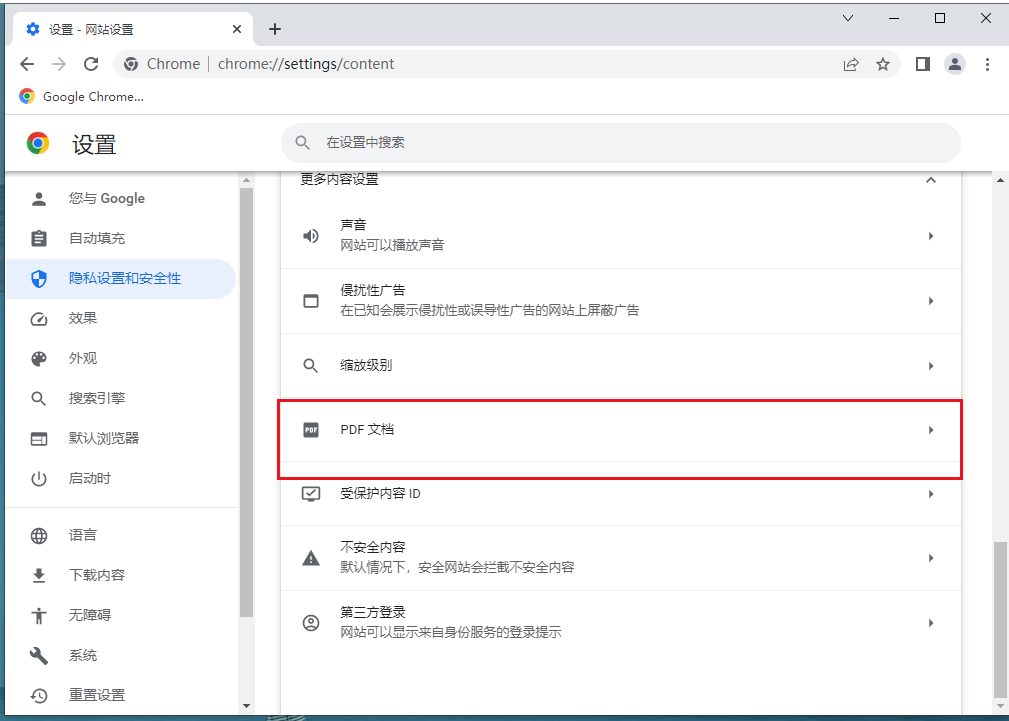Click the globe icon for 语言

click(39, 536)
